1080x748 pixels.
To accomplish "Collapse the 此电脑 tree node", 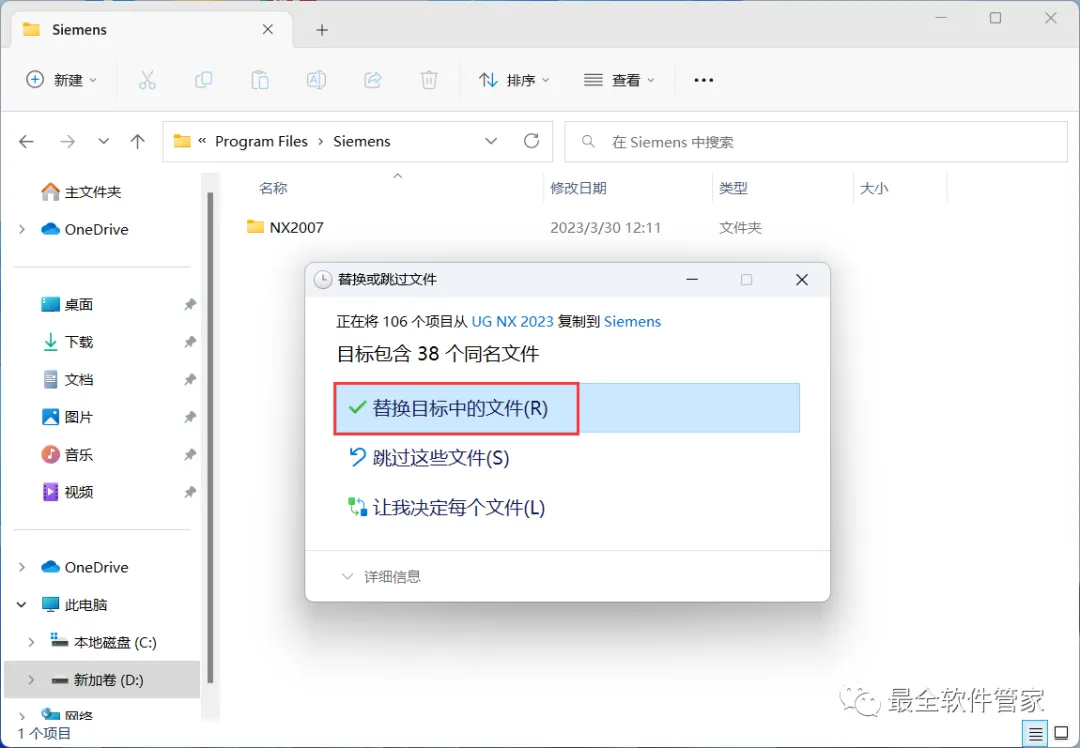I will (x=21, y=605).
